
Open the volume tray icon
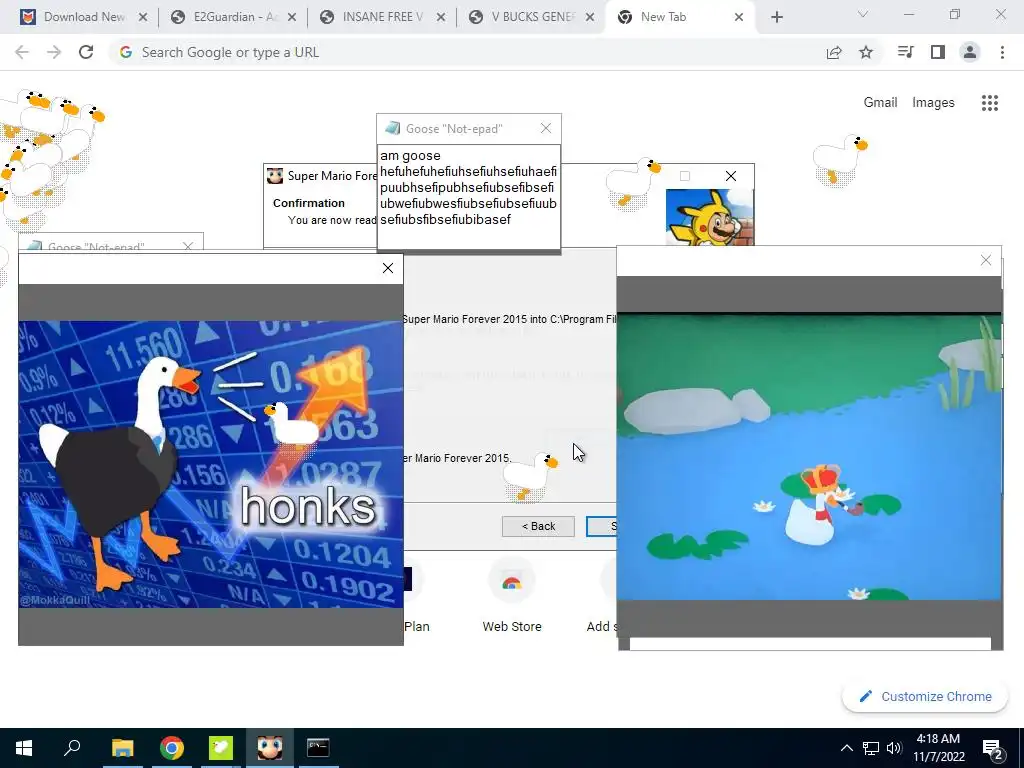[x=894, y=748]
